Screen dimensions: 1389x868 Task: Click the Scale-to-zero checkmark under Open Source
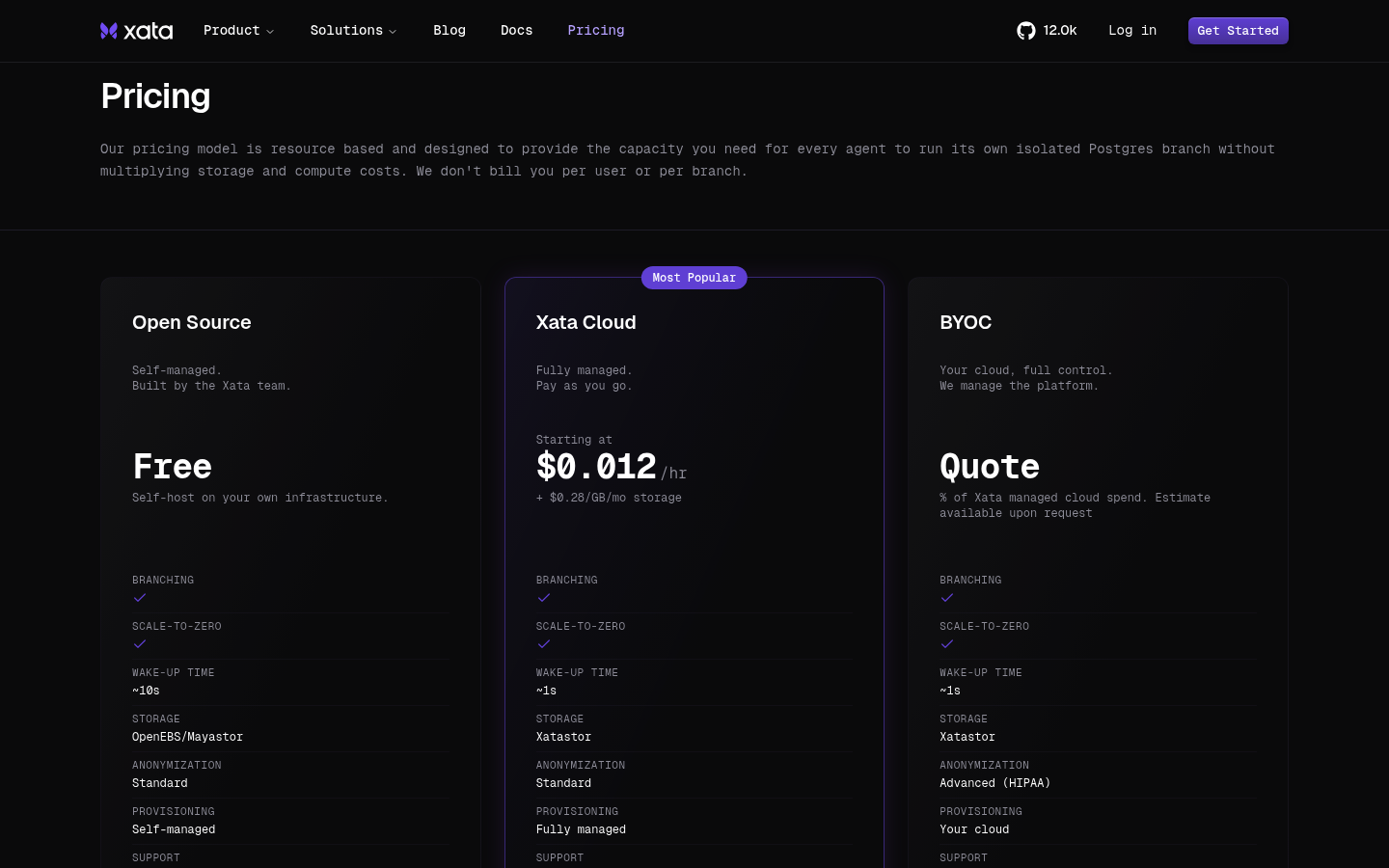coord(140,644)
